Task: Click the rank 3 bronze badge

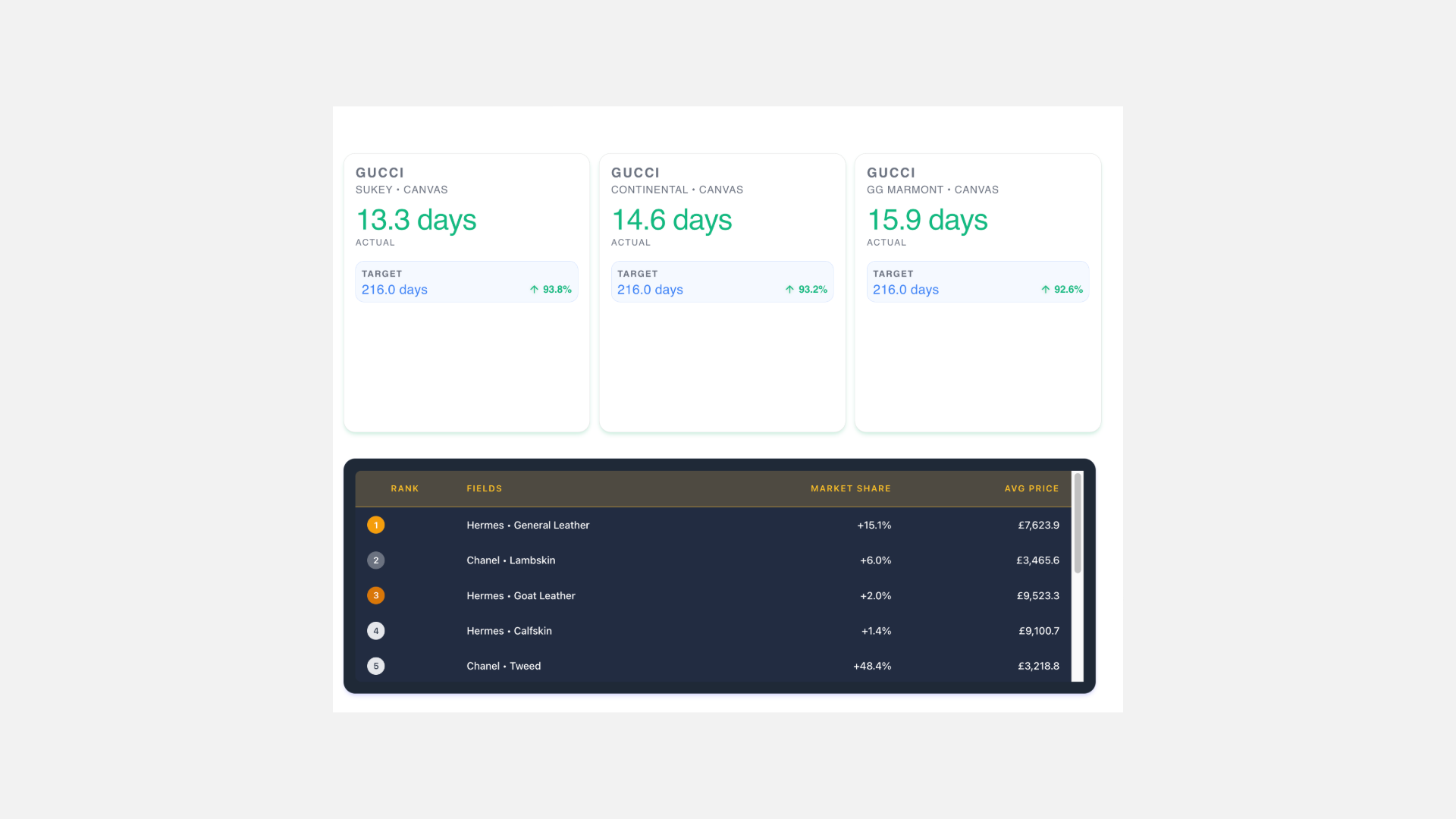Action: 375,595
